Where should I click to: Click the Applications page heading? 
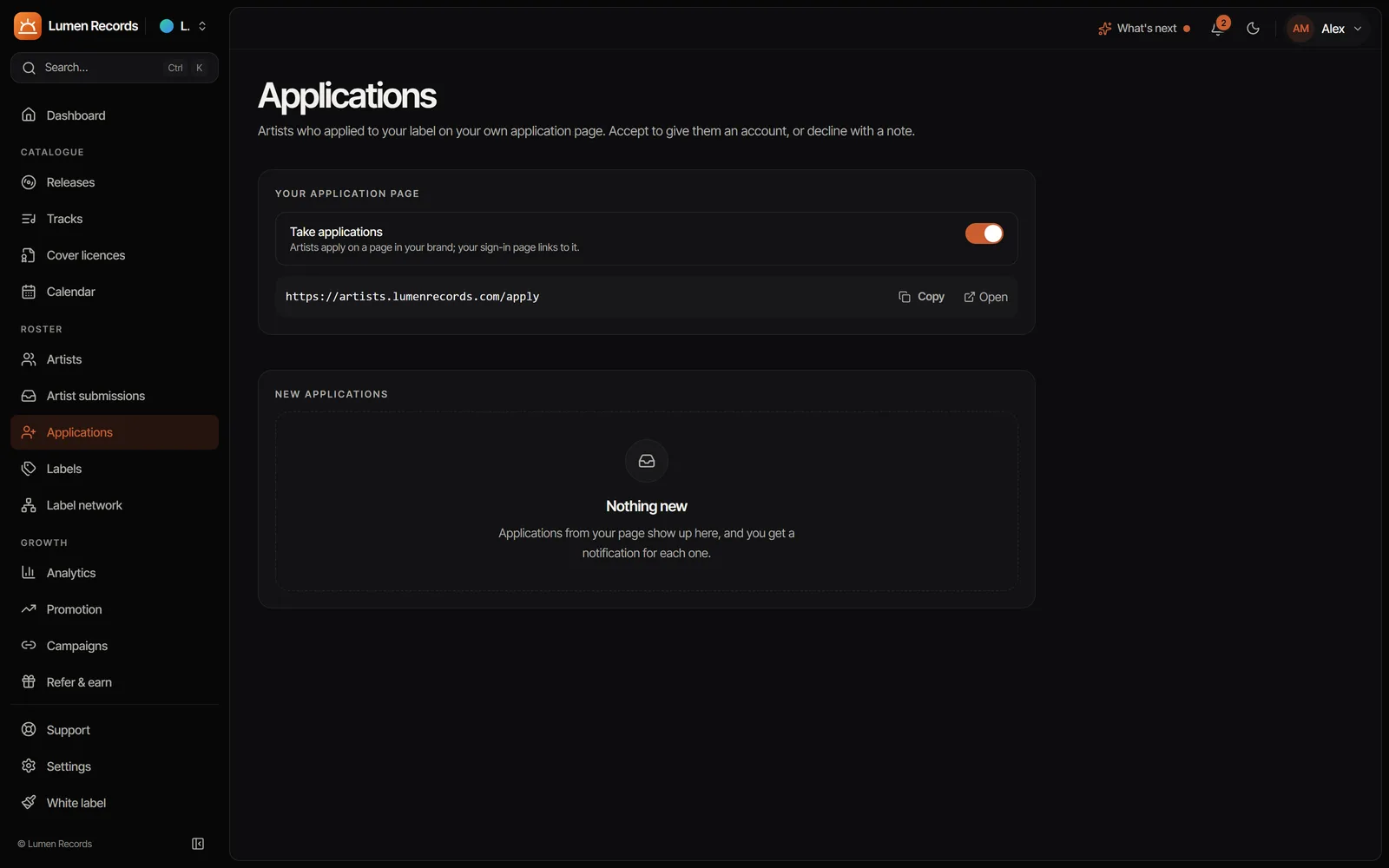(347, 95)
